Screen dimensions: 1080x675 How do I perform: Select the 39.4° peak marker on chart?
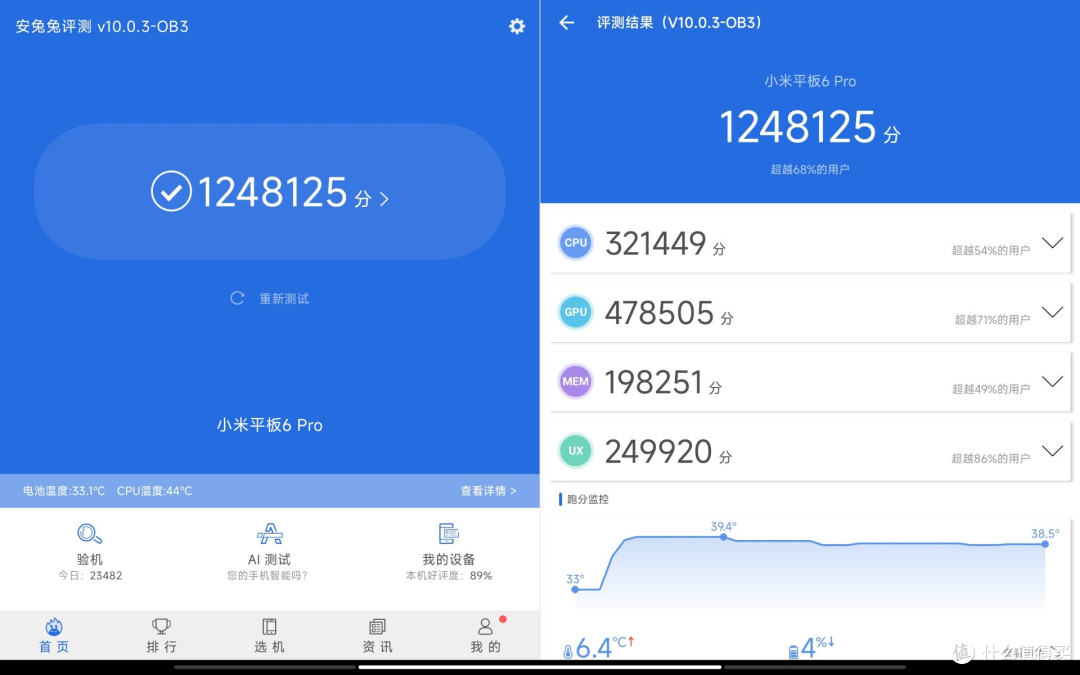coord(723,537)
